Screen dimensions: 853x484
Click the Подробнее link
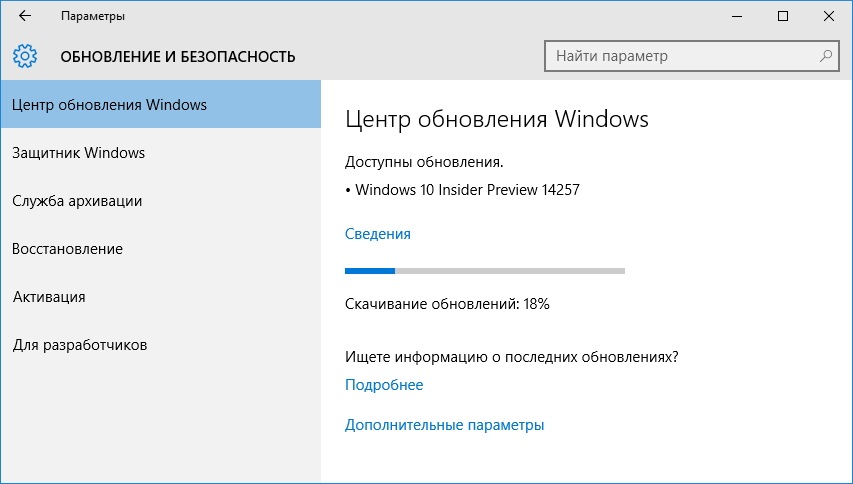point(384,385)
